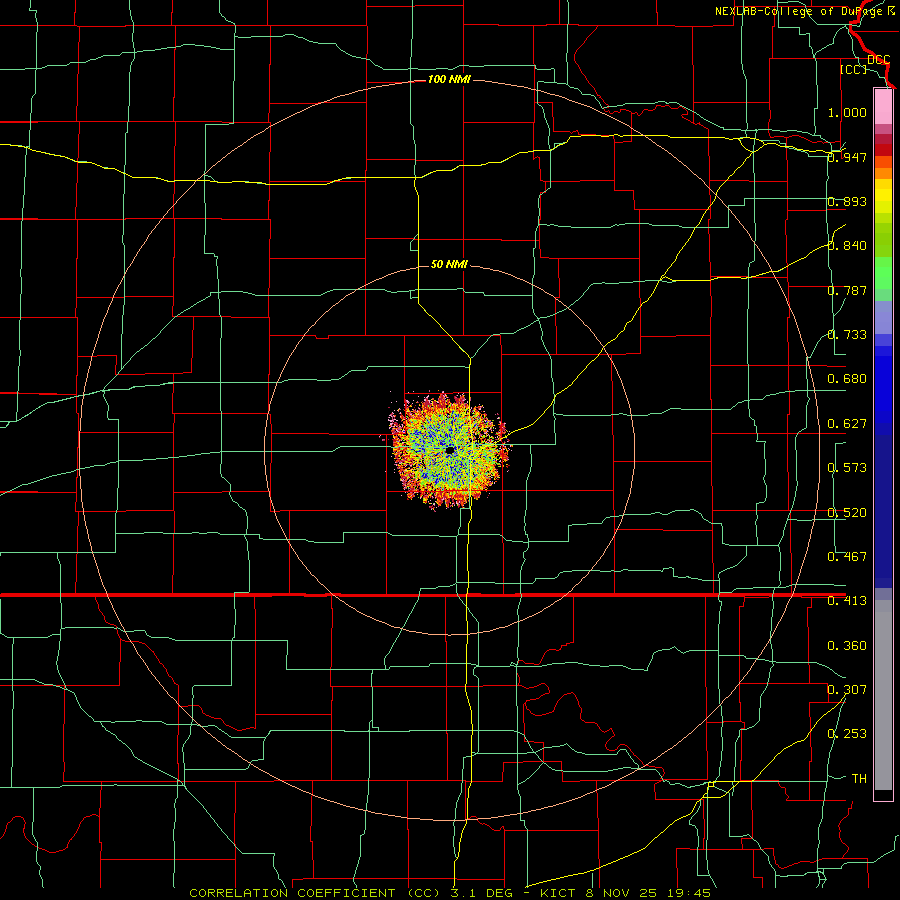Click the 50 NMI range ring label
This screenshot has width=900, height=900.
point(449,264)
